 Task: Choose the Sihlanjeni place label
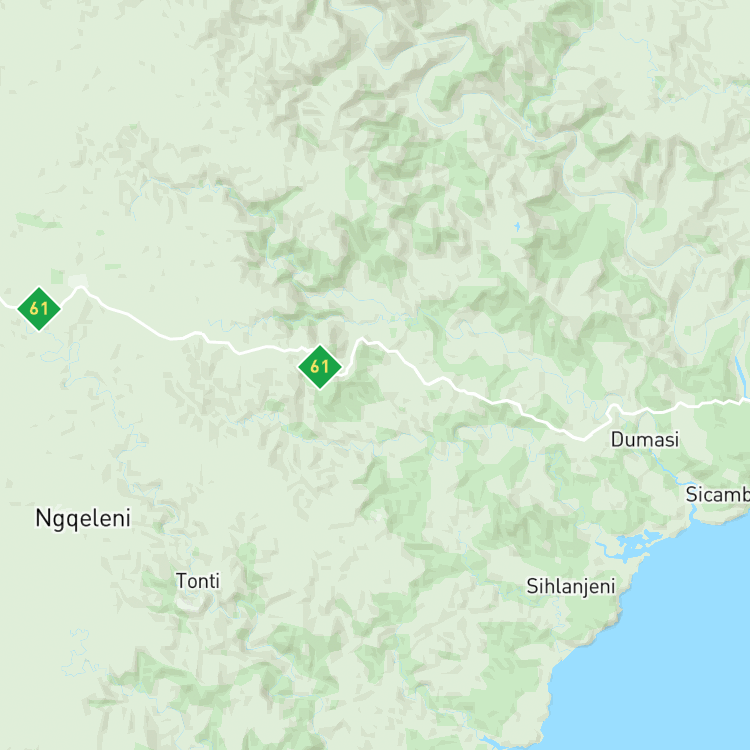pos(571,586)
